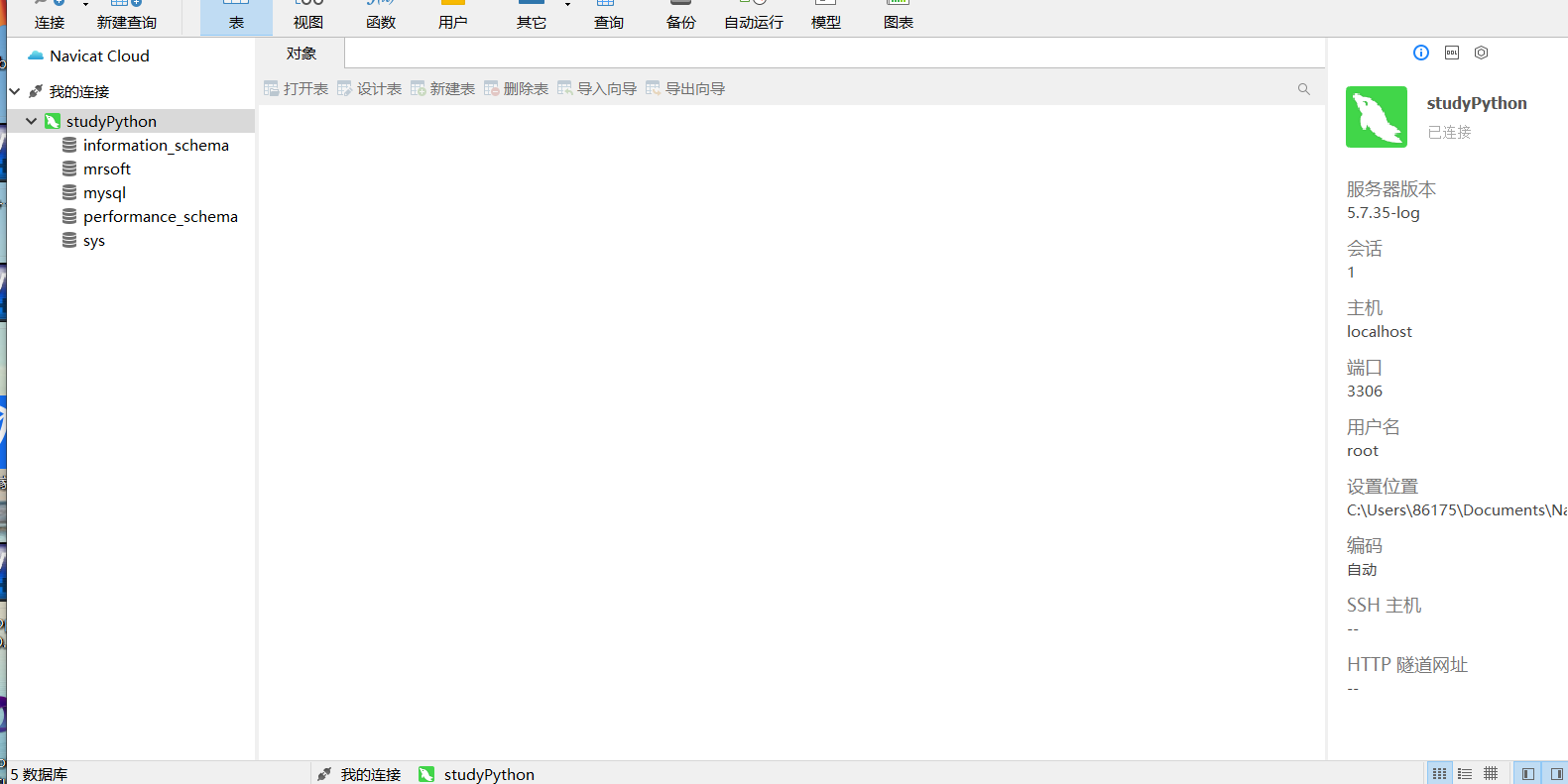The height and width of the screenshot is (784, 1568).
Task: Click 设计表 design table button
Action: click(x=369, y=89)
